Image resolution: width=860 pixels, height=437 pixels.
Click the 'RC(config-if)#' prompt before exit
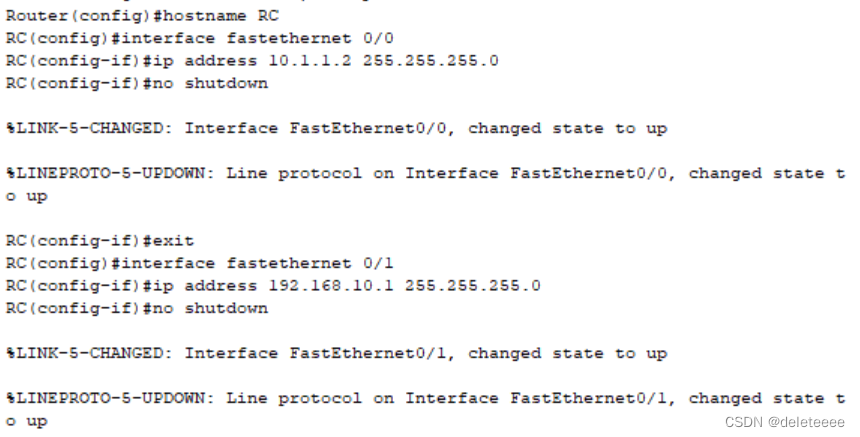coord(74,241)
